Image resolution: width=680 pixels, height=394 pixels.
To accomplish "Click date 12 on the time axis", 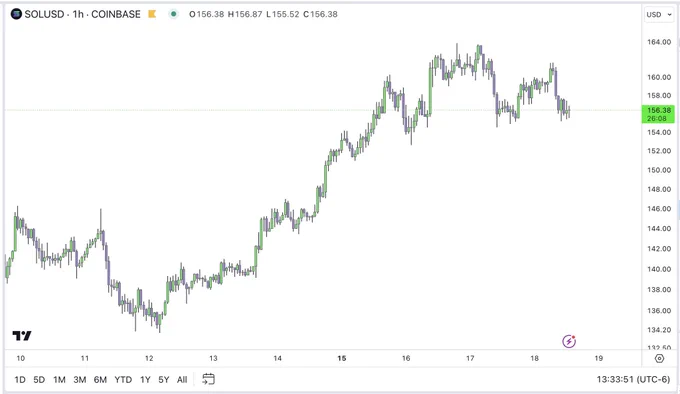I will 149,358.
